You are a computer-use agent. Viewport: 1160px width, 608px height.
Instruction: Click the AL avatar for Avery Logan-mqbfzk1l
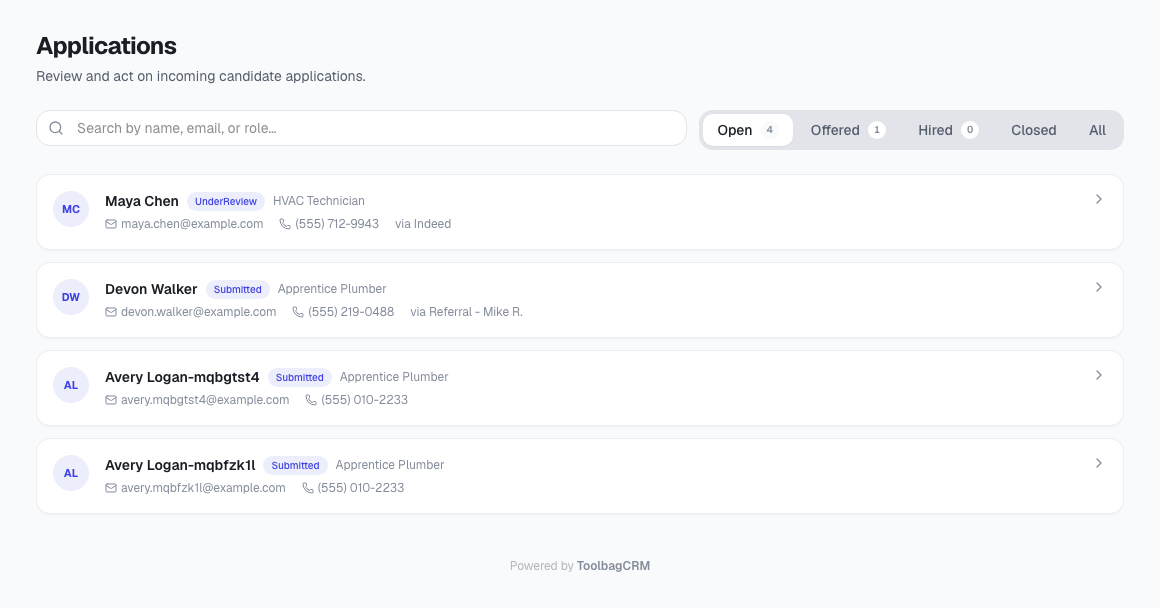coord(71,473)
